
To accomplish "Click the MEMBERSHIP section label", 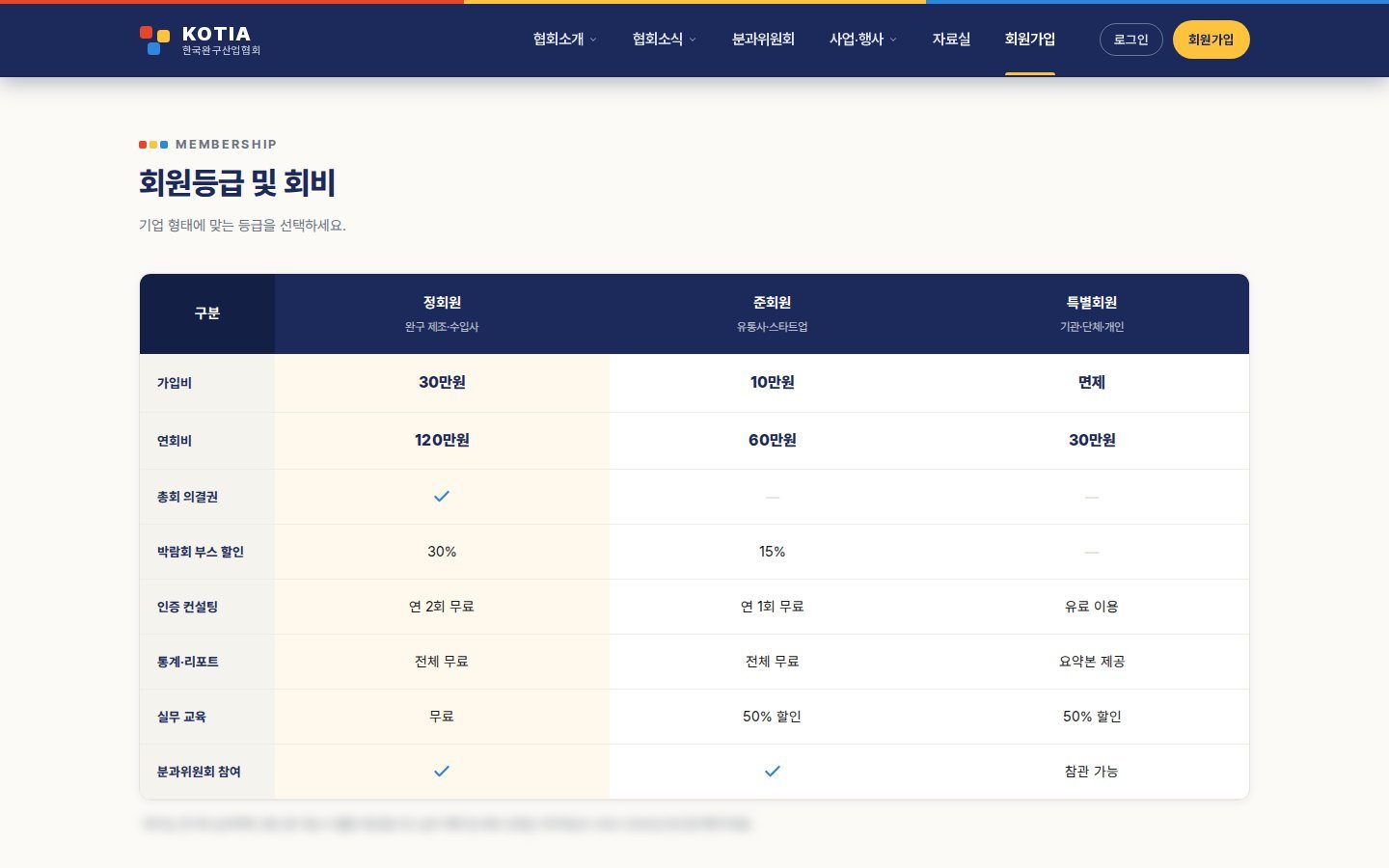I will (227, 145).
